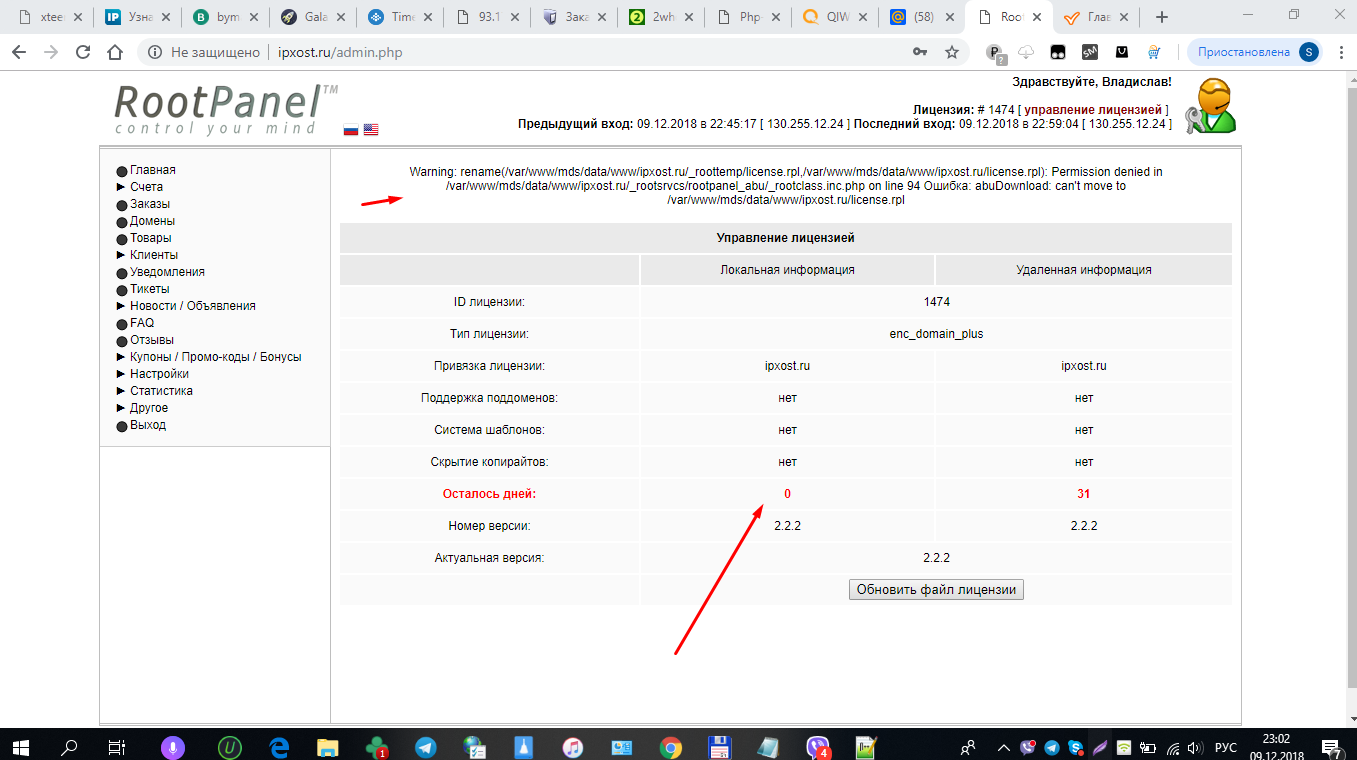Open the управление лицензией link

(1093, 109)
